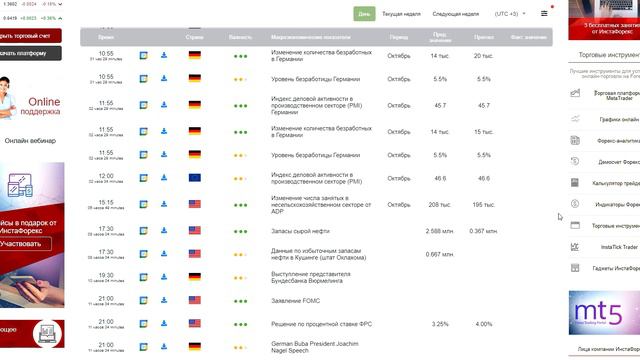Click the 15:15 time cell
Viewport: 640px width, 360px height.
tap(106, 204)
